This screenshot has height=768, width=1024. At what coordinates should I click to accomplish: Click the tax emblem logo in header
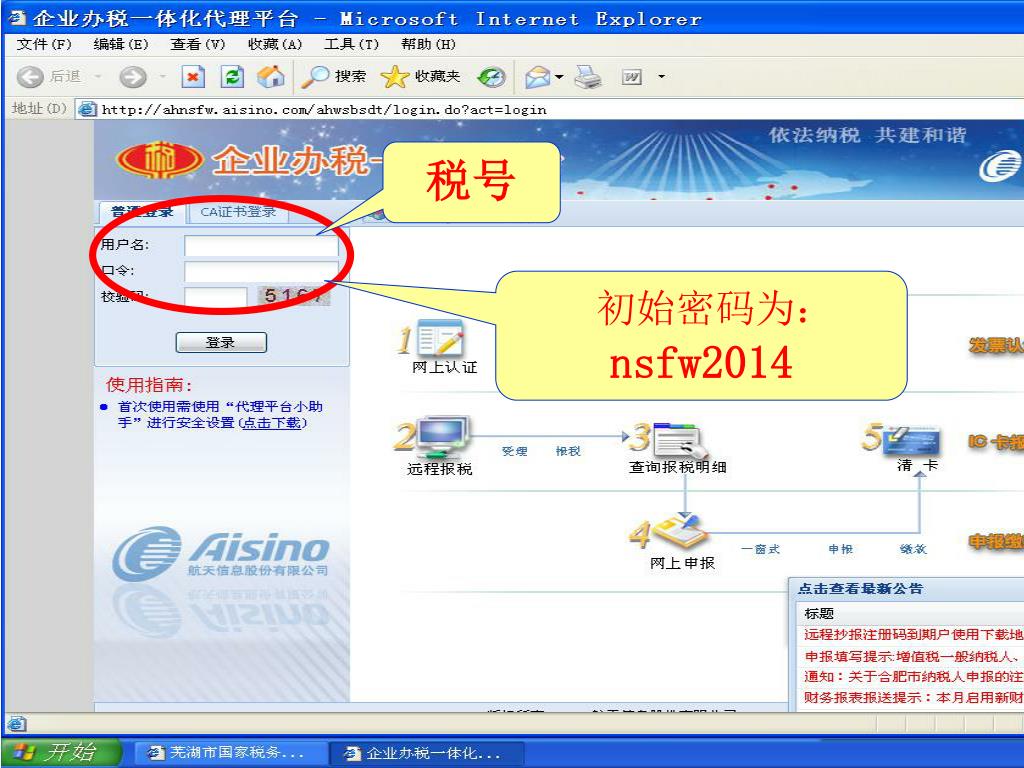159,159
